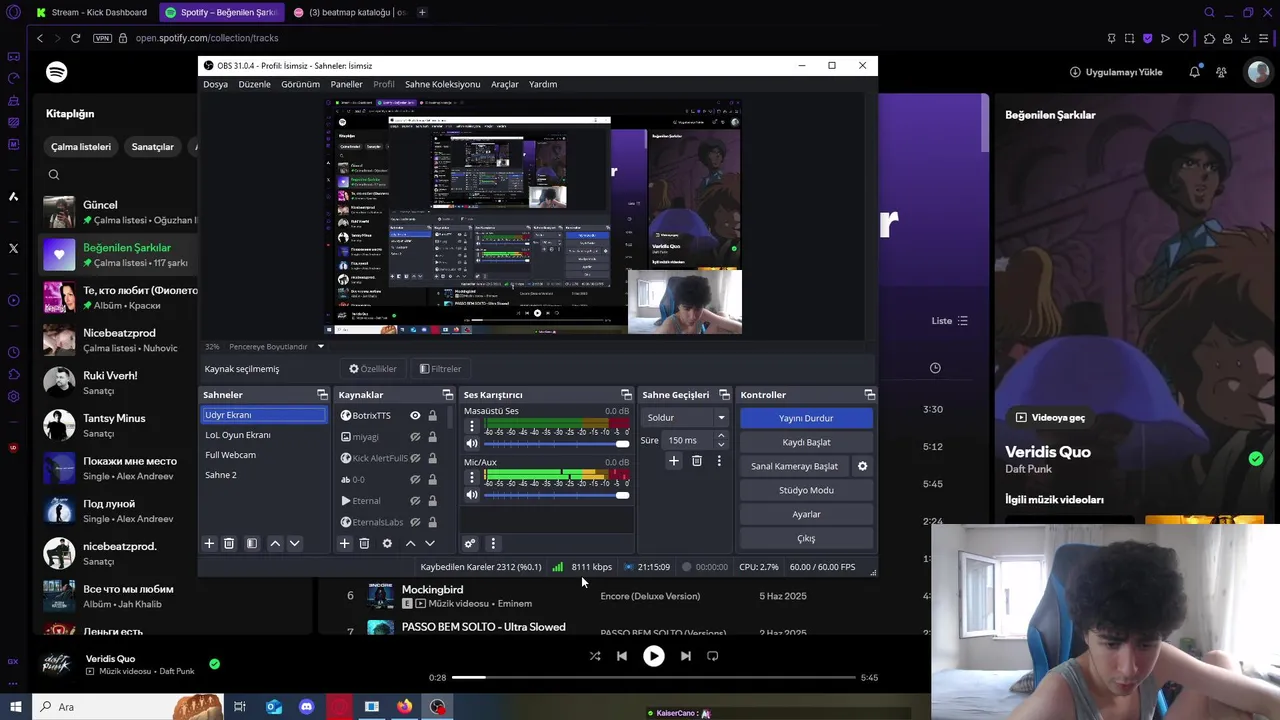Click Uygulamayı Yükle in Spotify
Image resolution: width=1280 pixels, height=720 pixels.
1116,72
